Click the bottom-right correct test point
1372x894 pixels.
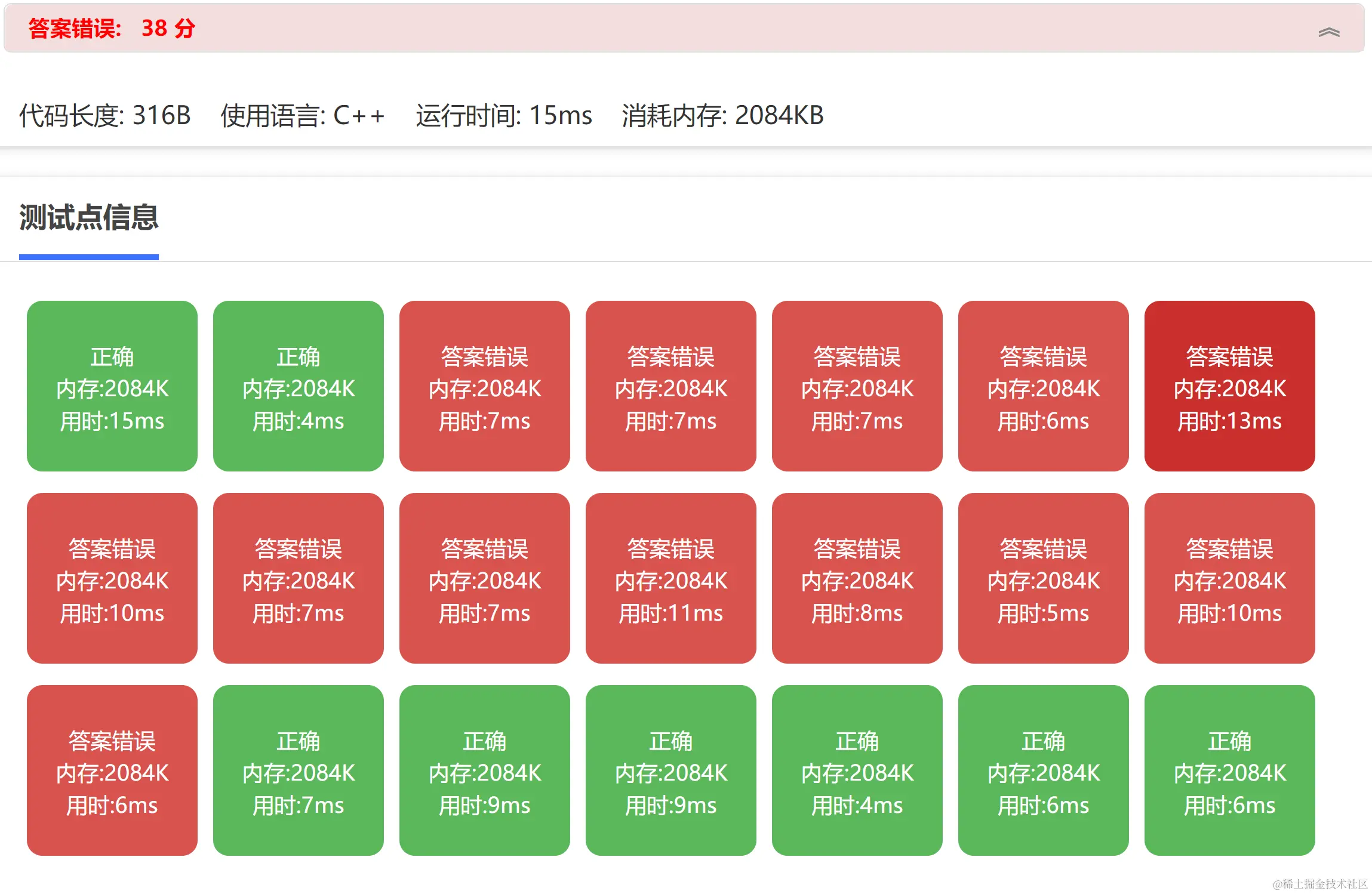pos(1229,770)
